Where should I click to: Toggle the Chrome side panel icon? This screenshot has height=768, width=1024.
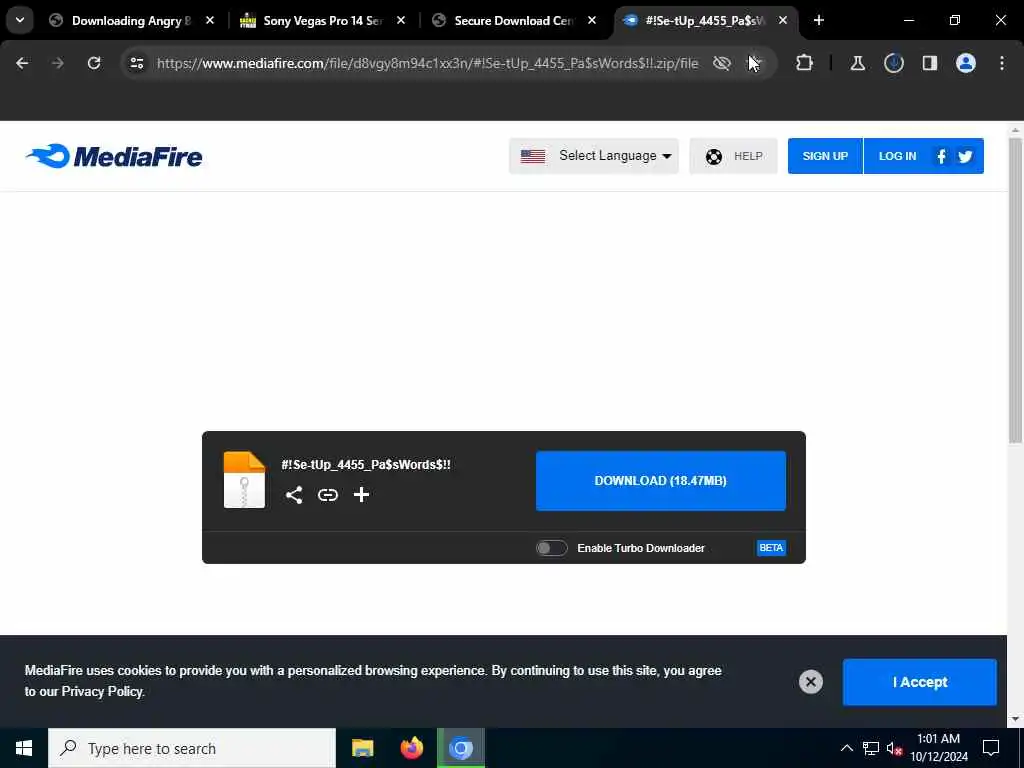pos(930,63)
